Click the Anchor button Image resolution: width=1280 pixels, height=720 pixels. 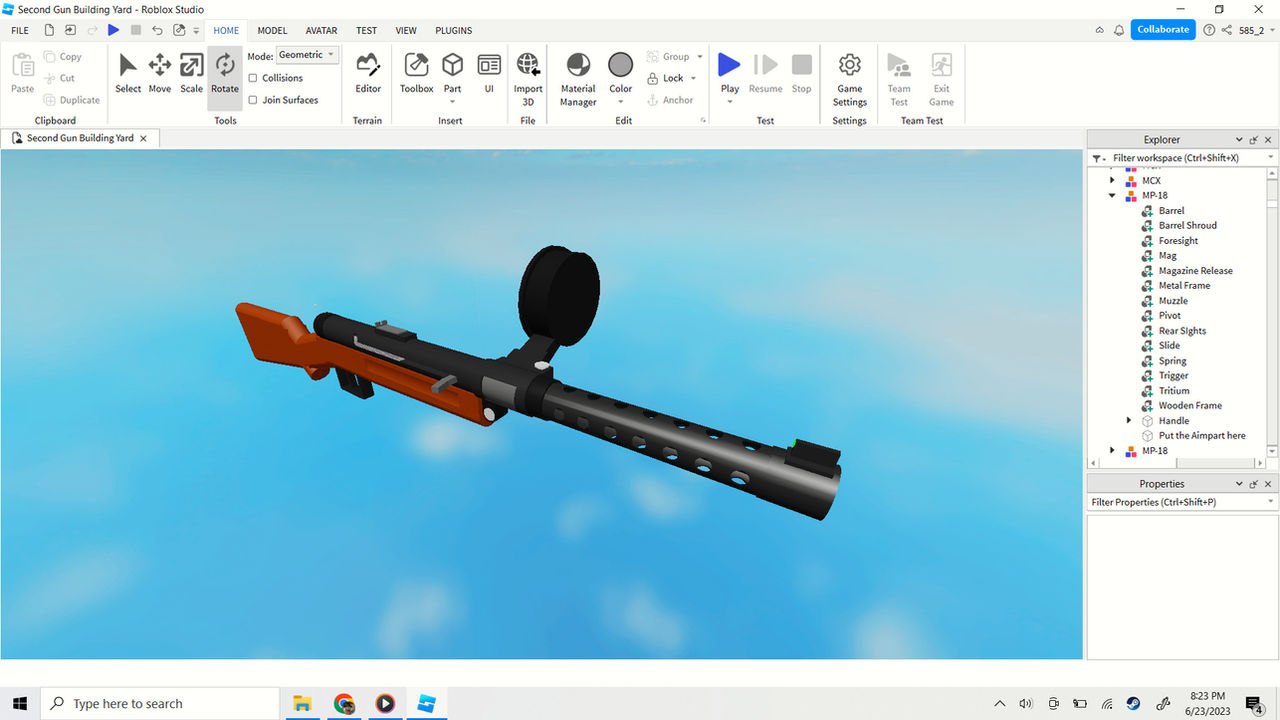pyautogui.click(x=669, y=100)
